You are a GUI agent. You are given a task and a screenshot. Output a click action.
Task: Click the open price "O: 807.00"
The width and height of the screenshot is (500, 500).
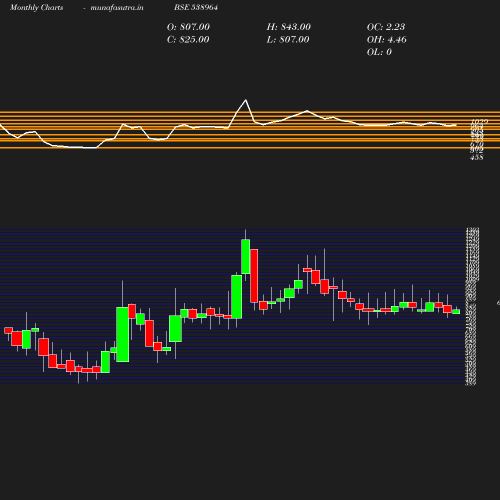coord(188,27)
